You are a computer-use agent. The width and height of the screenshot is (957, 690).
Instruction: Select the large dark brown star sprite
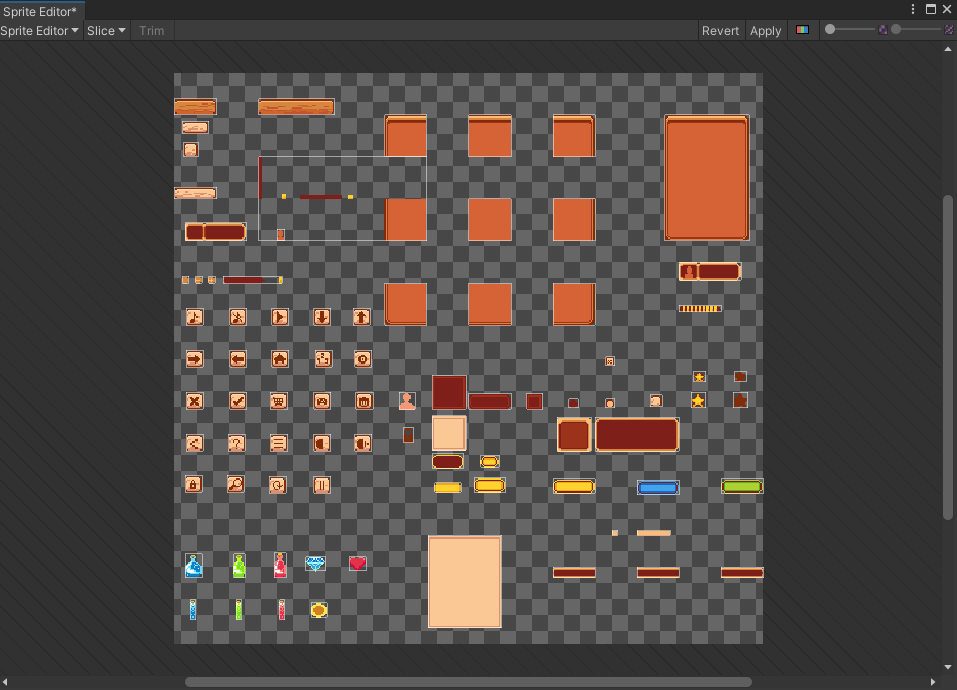740,400
